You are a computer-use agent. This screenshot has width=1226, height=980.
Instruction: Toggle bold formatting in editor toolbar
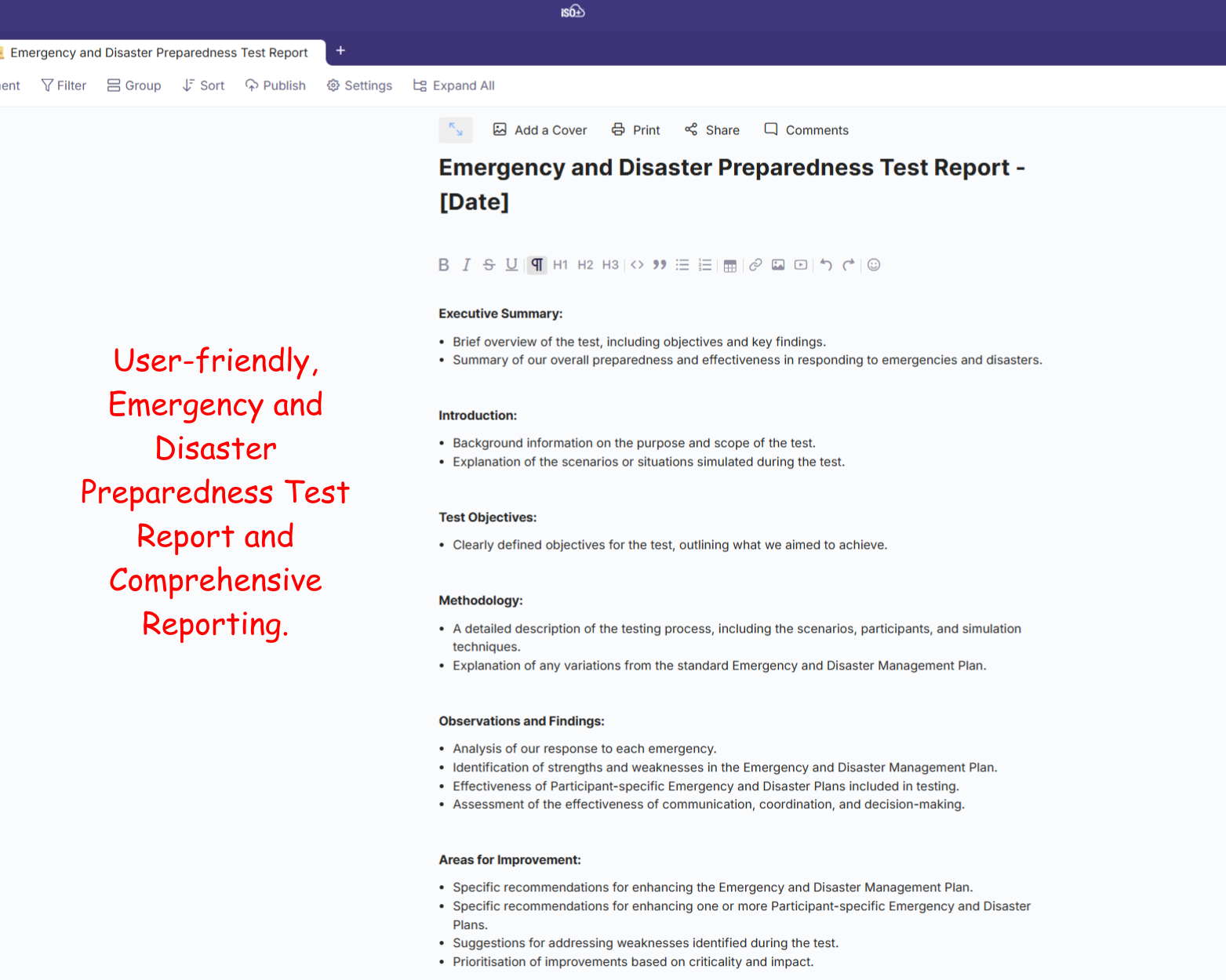point(443,265)
